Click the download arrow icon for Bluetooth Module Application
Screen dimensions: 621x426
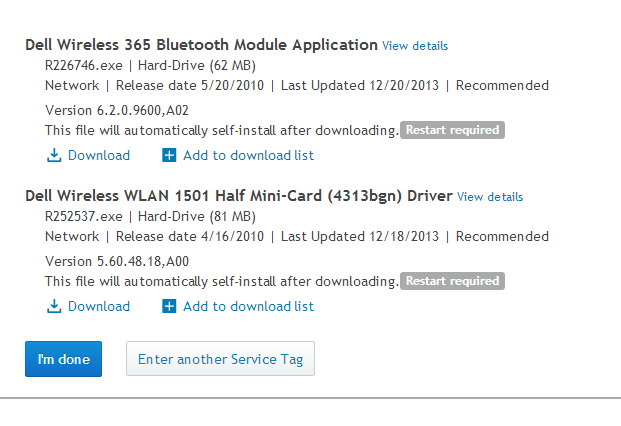coord(54,156)
